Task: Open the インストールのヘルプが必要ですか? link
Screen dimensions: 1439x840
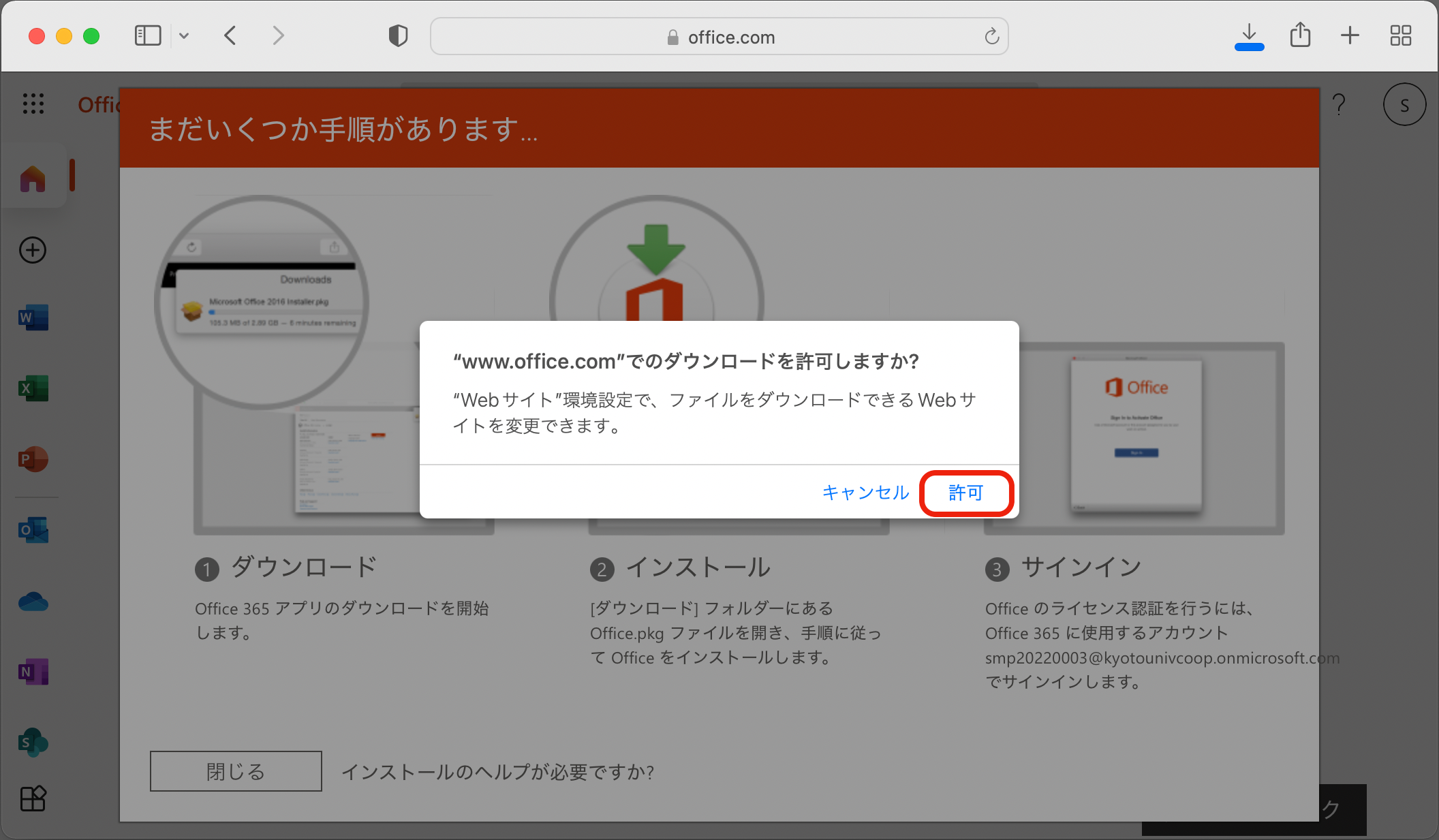Action: point(497,772)
